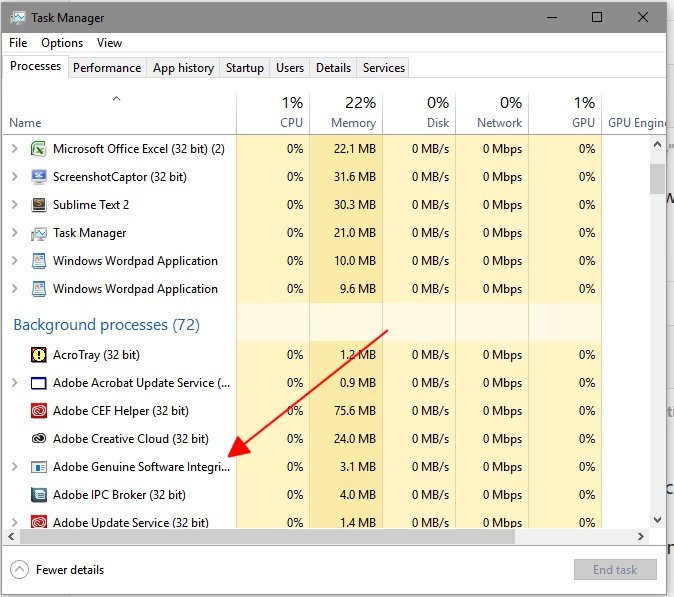Expand the Task Manager process entry
The width and height of the screenshot is (674, 597).
(15, 233)
